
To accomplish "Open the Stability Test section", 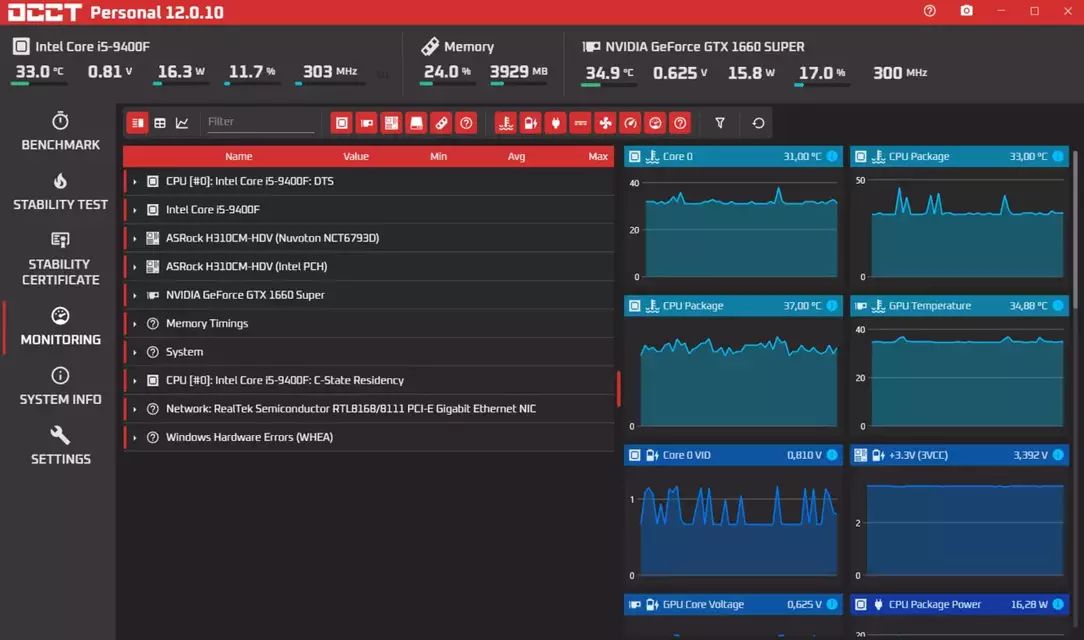I will tap(60, 191).
